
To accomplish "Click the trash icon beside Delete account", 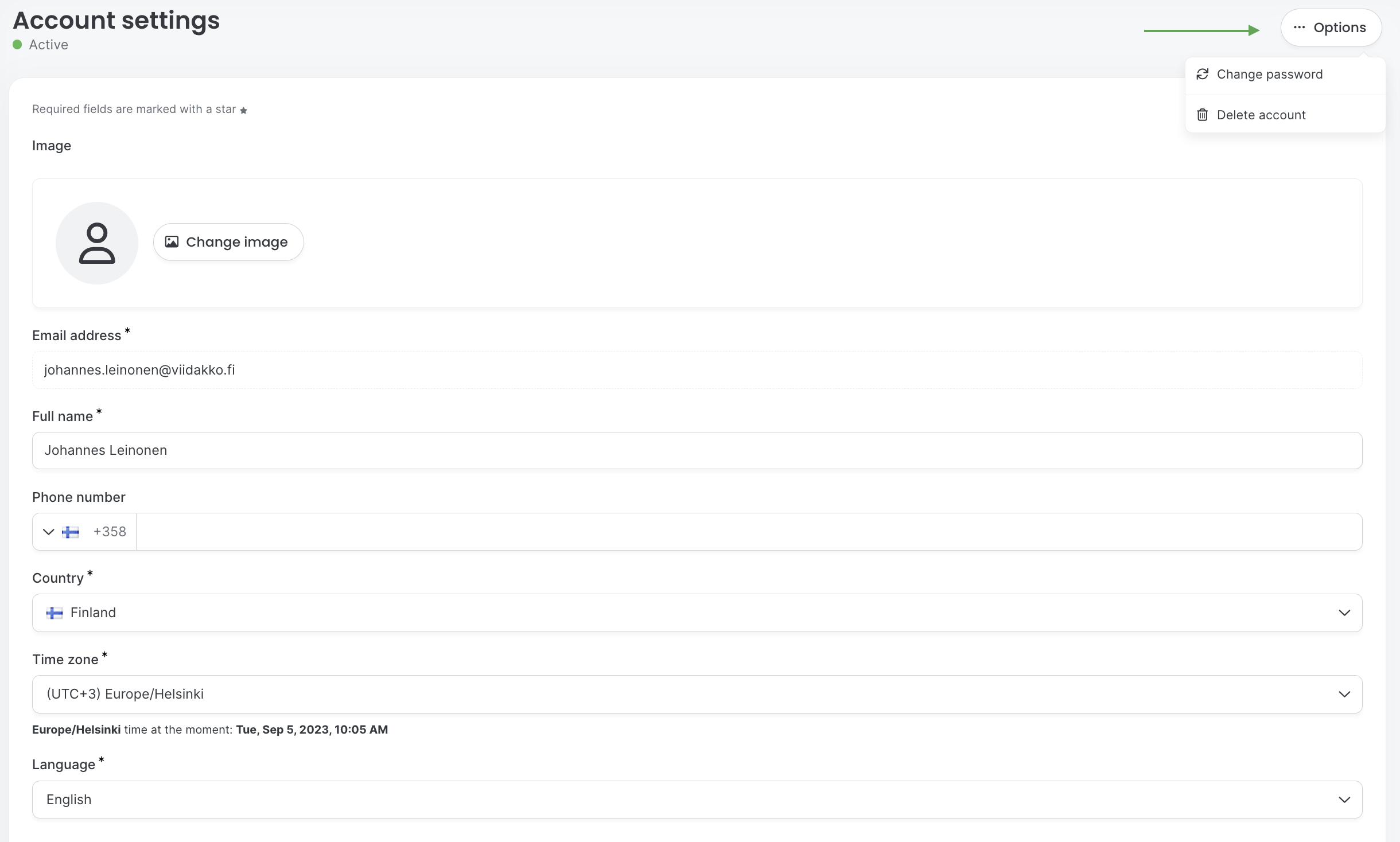I will (1203, 115).
